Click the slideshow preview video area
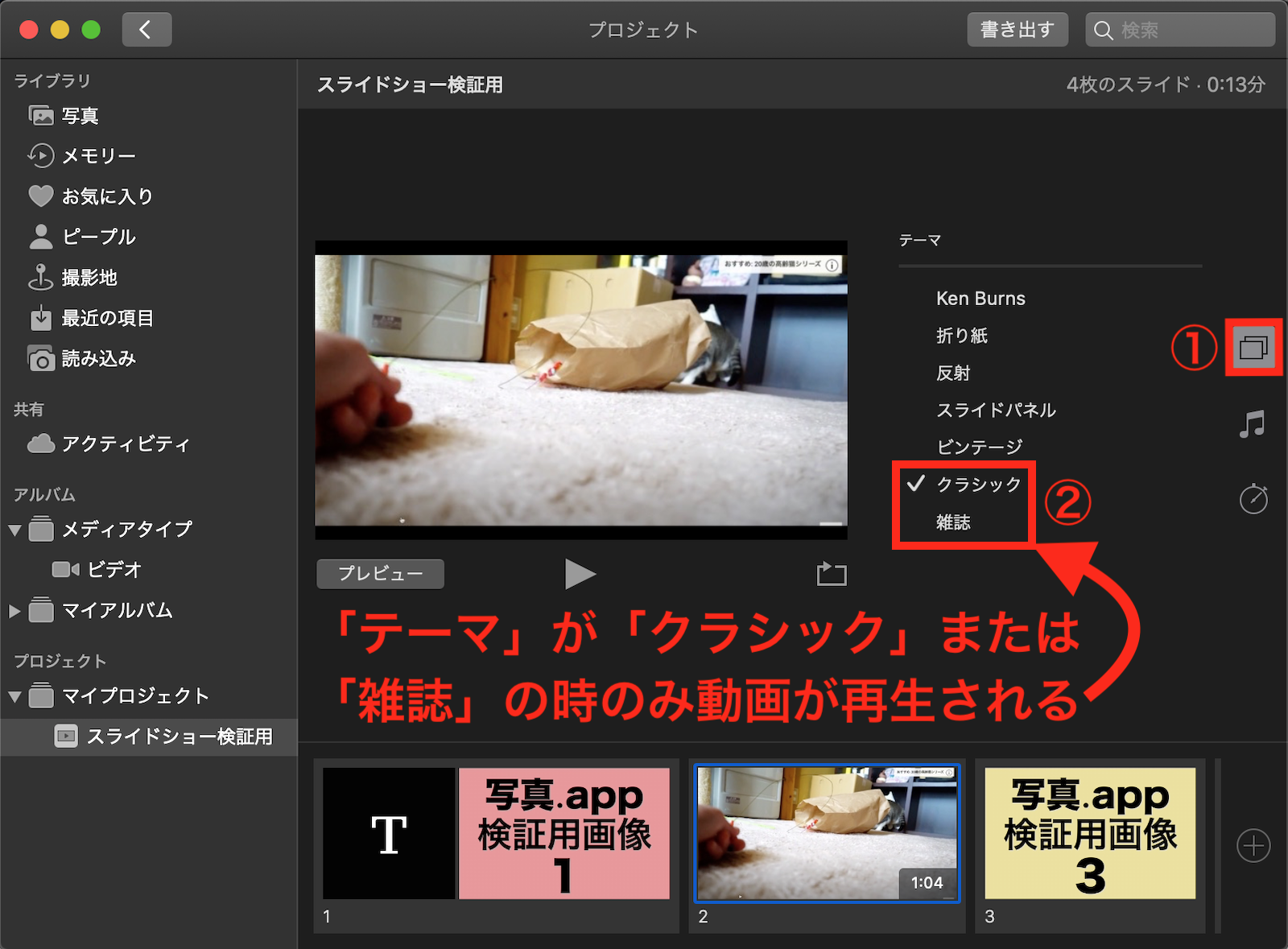This screenshot has height=949, width=1288. pos(581,390)
